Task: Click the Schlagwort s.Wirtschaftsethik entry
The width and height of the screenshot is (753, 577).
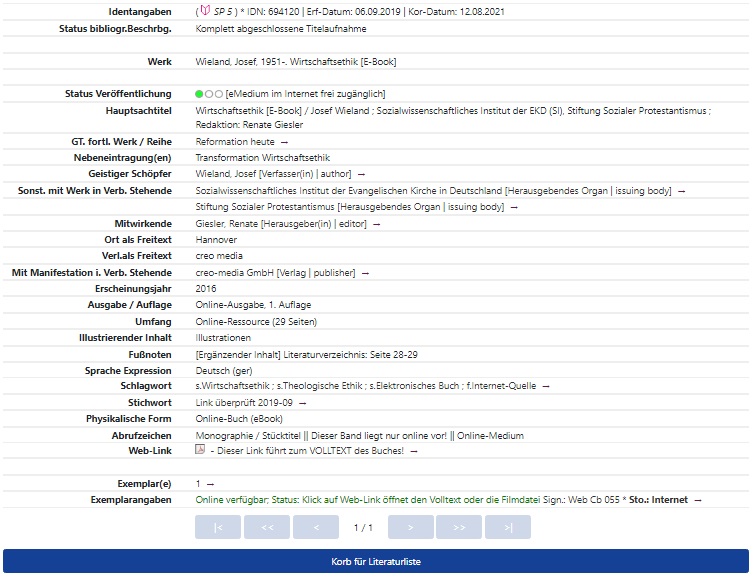Action: (232, 386)
